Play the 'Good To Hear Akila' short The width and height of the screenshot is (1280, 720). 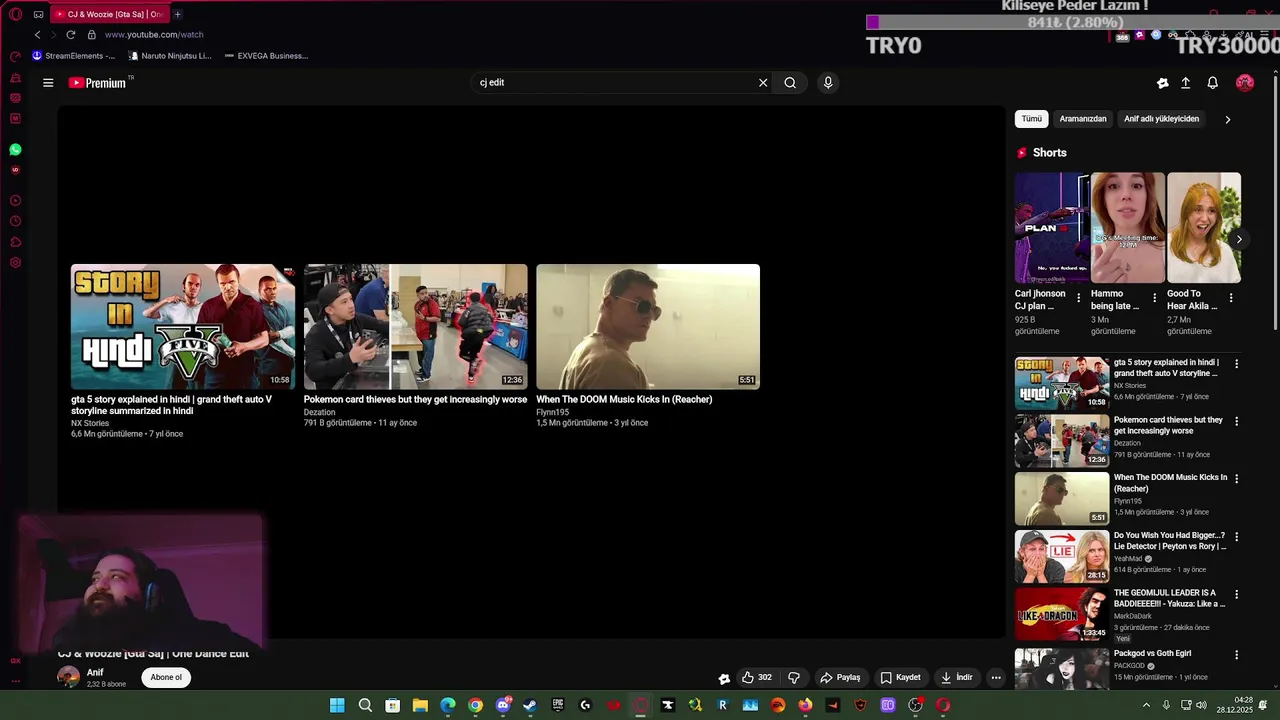(1204, 228)
